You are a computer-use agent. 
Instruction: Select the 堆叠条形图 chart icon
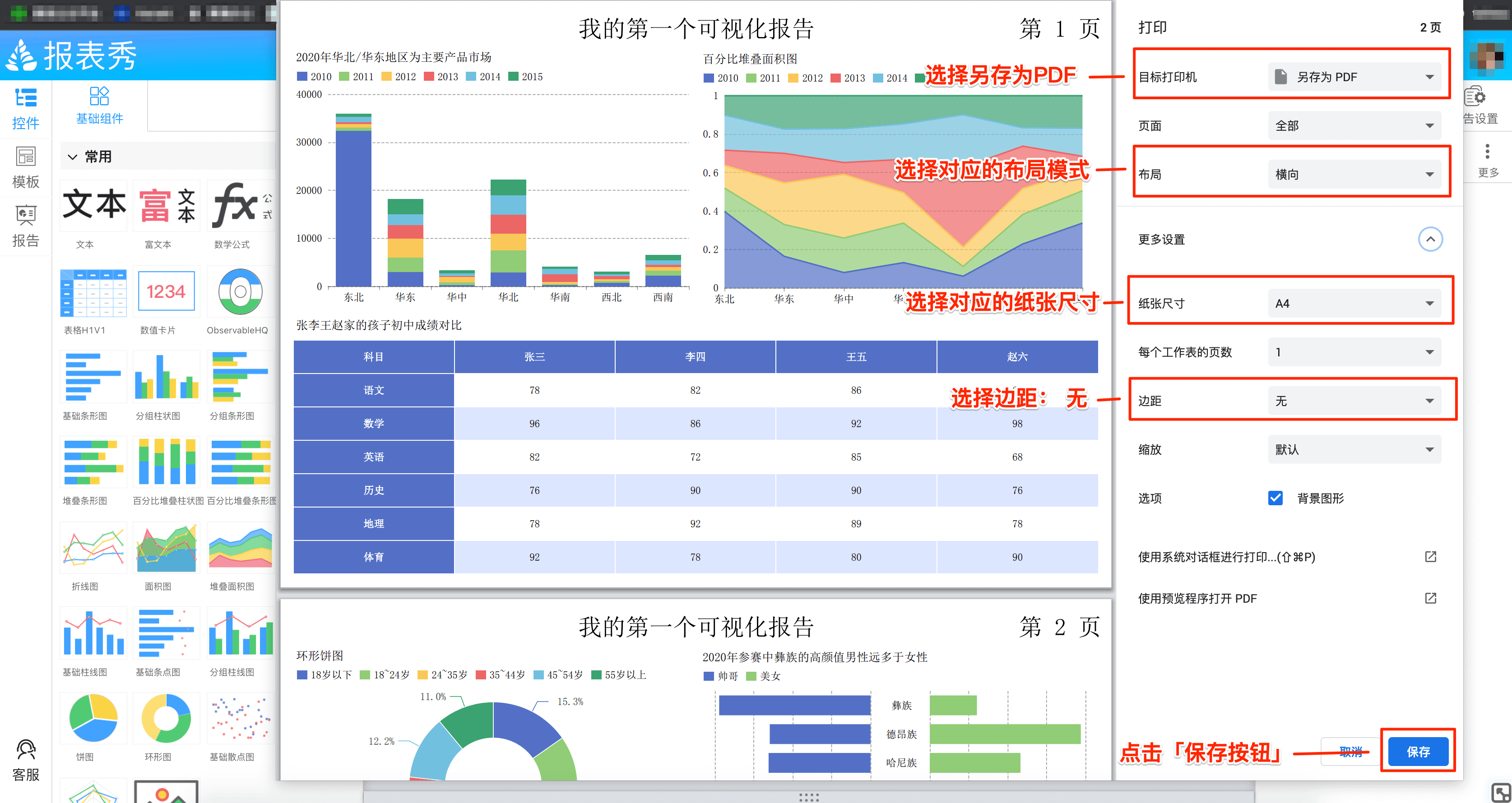tap(94, 462)
